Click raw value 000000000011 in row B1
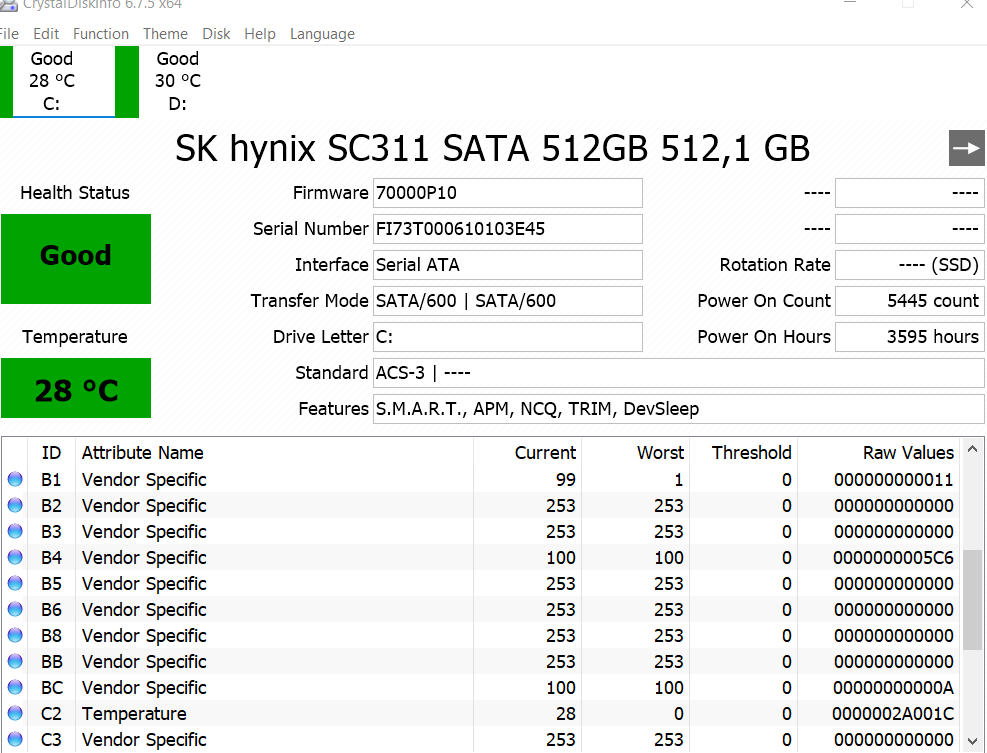 893,480
